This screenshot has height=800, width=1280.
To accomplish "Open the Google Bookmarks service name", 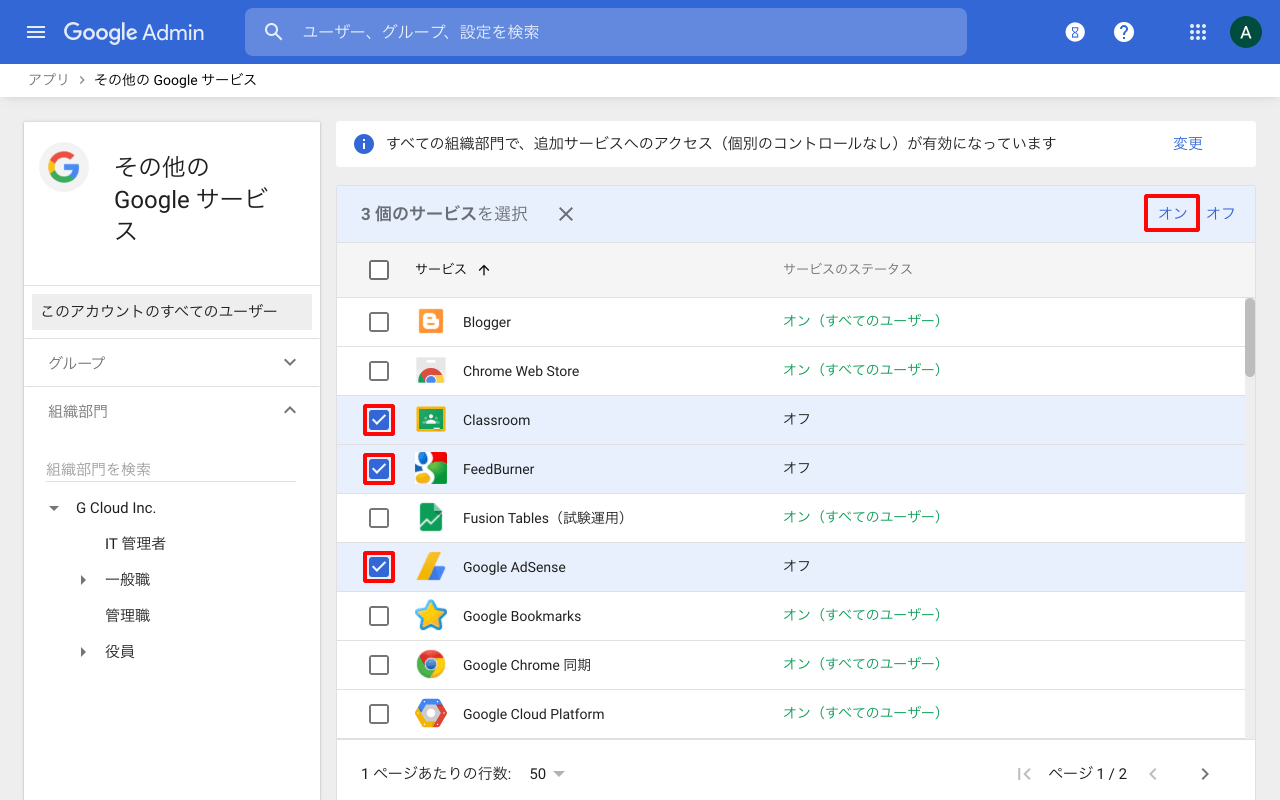I will tap(522, 616).
